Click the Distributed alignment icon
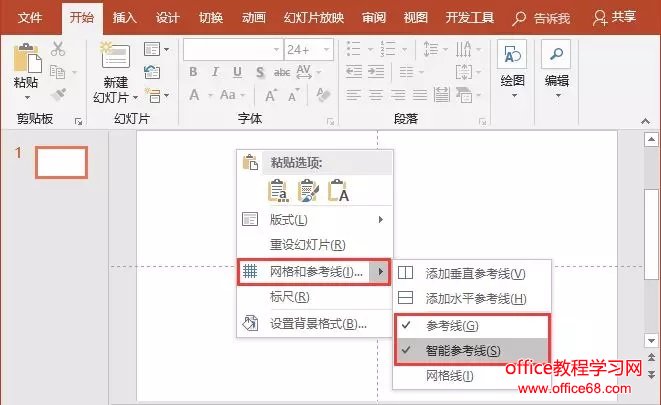 [x=441, y=95]
